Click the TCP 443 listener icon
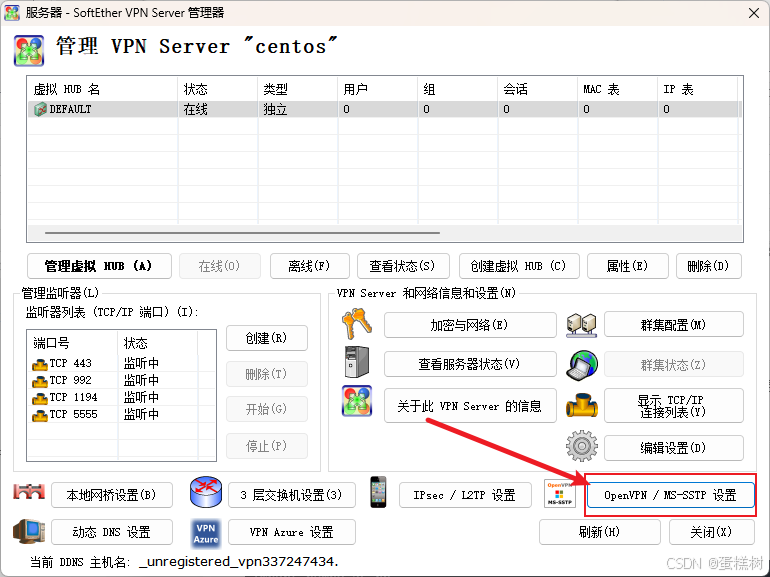This screenshot has height=577, width=770. pos(40,364)
